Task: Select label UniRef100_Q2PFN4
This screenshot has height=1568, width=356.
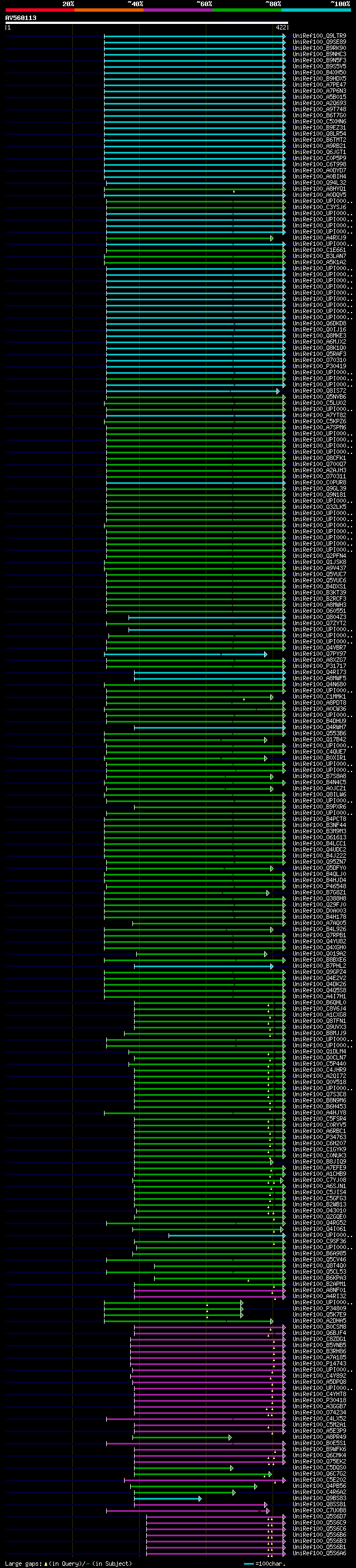Action: [319, 556]
